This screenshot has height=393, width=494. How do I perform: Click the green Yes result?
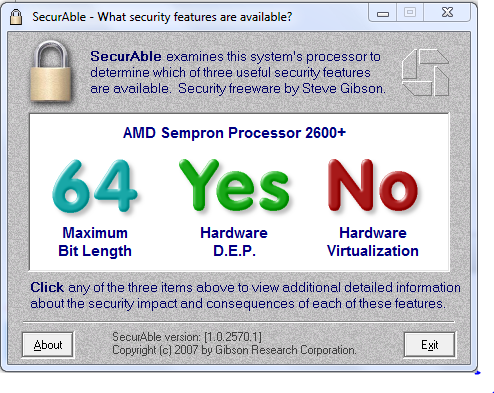234,186
